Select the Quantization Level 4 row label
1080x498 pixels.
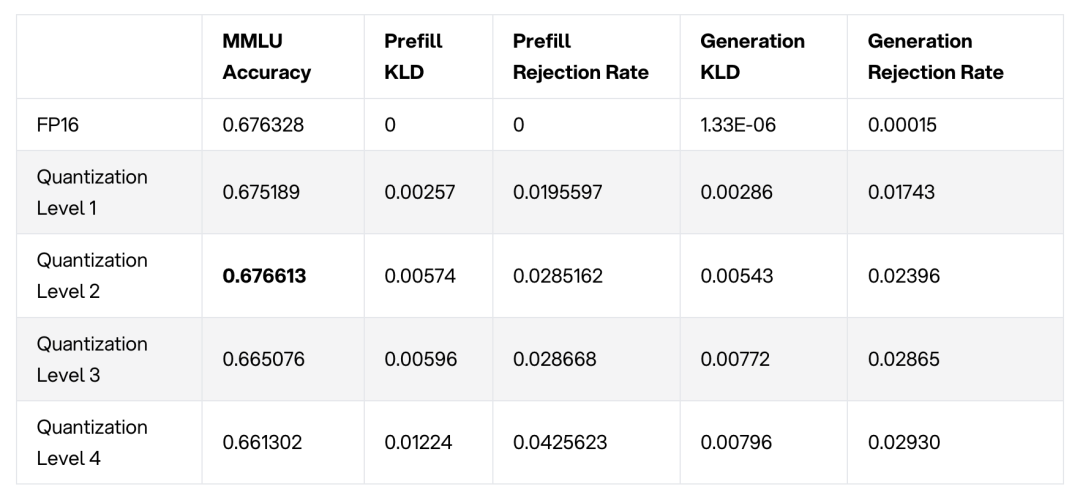tap(92, 442)
